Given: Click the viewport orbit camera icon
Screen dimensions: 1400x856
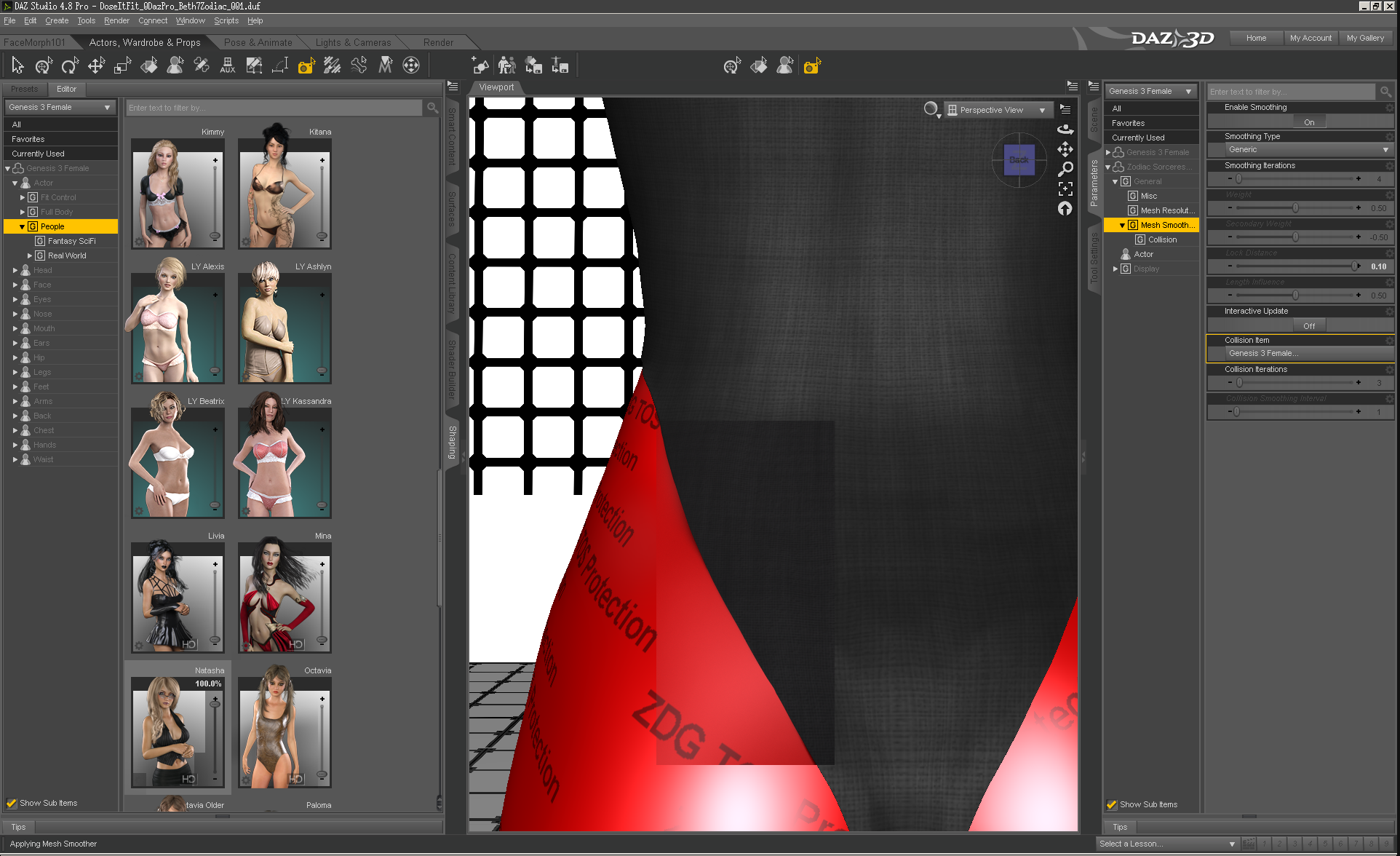Looking at the screenshot, I should pyautogui.click(x=1065, y=130).
